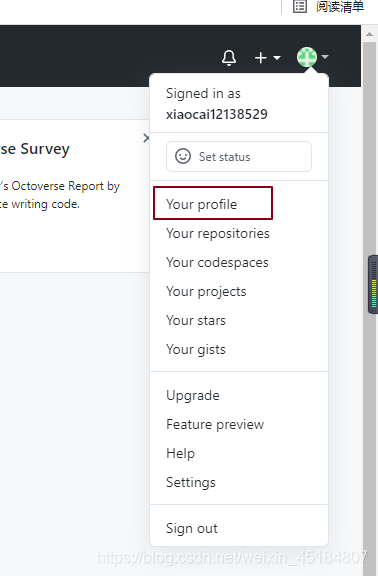Screen dimensions: 378x576
Task: Click the Set status button
Action: point(239,157)
